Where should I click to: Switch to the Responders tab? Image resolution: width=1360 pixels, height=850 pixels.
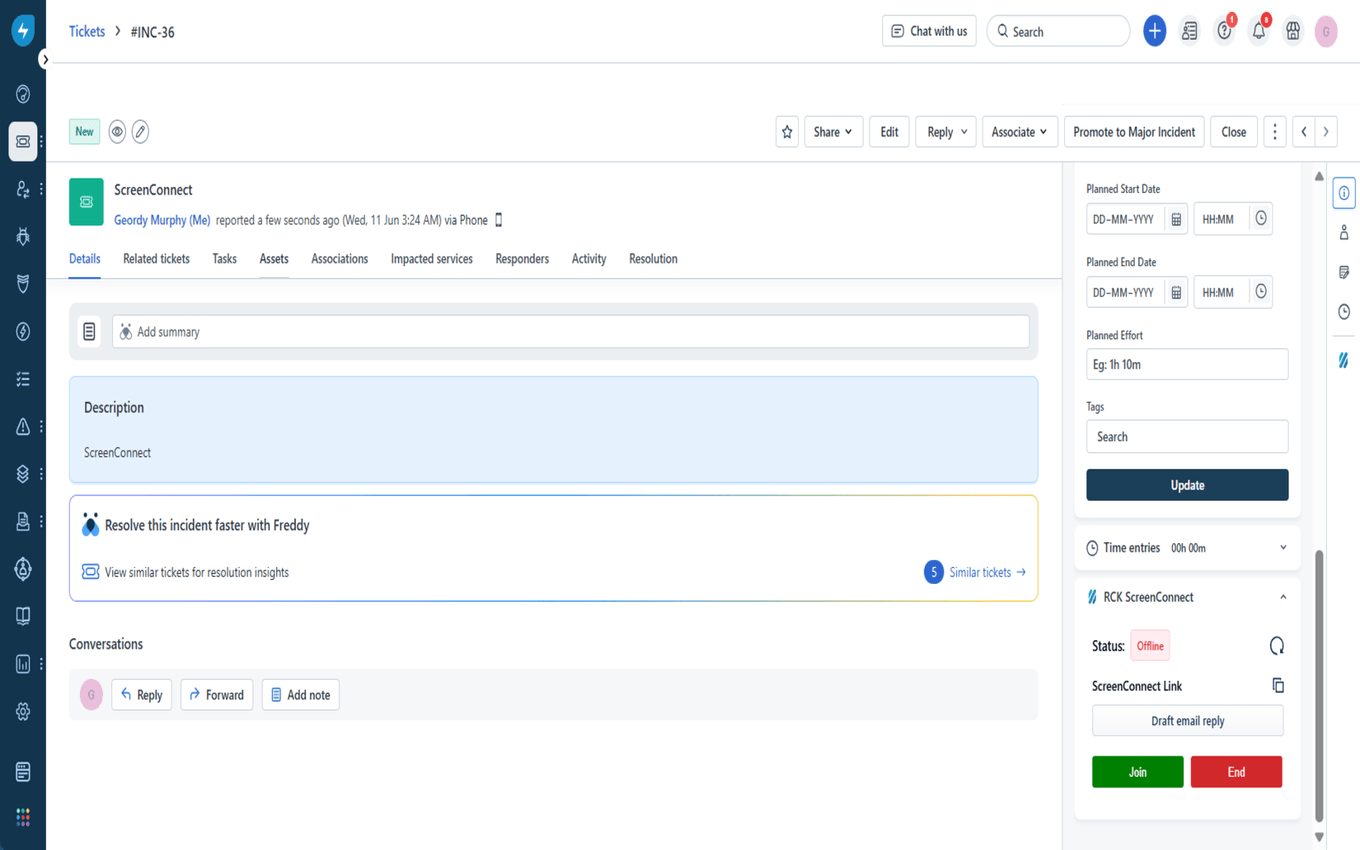[522, 259]
